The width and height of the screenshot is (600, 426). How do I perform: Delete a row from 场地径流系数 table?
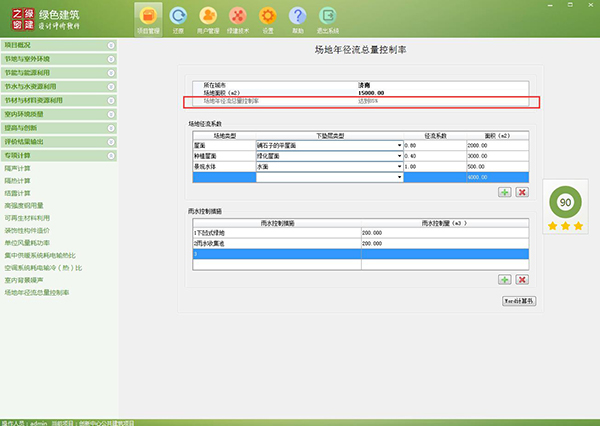(521, 191)
